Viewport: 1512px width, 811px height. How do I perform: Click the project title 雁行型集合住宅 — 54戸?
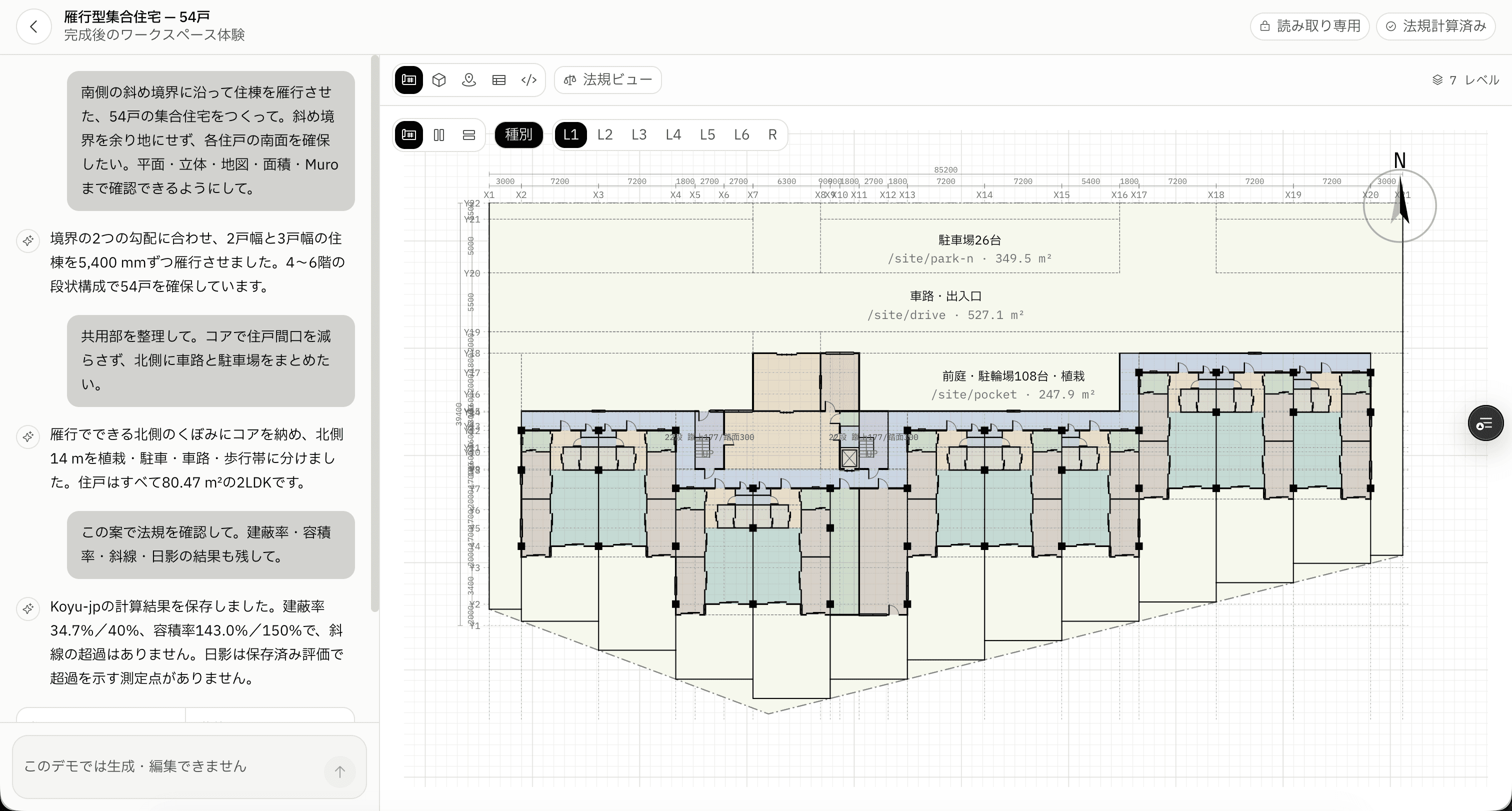pyautogui.click(x=137, y=16)
